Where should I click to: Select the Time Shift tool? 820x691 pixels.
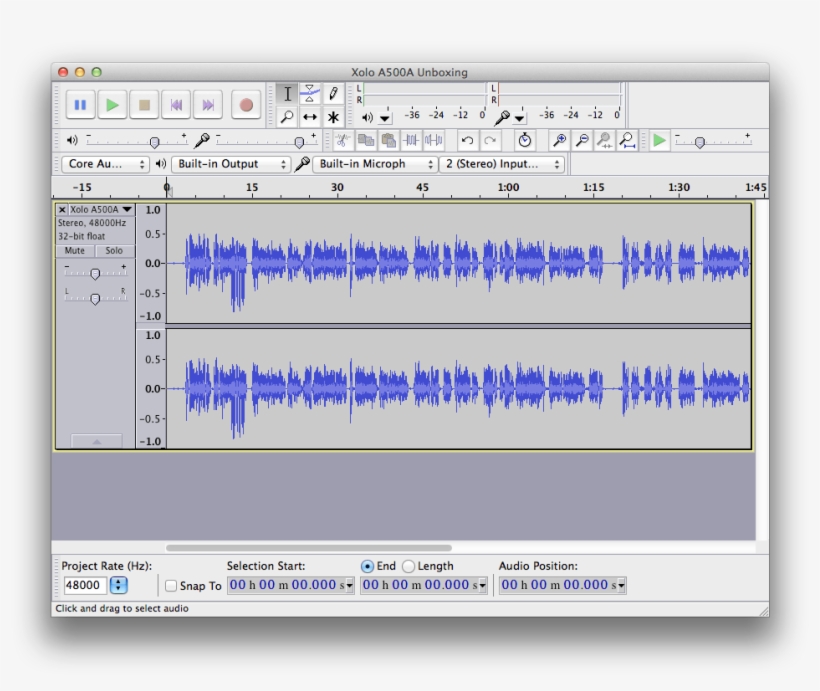tap(310, 117)
